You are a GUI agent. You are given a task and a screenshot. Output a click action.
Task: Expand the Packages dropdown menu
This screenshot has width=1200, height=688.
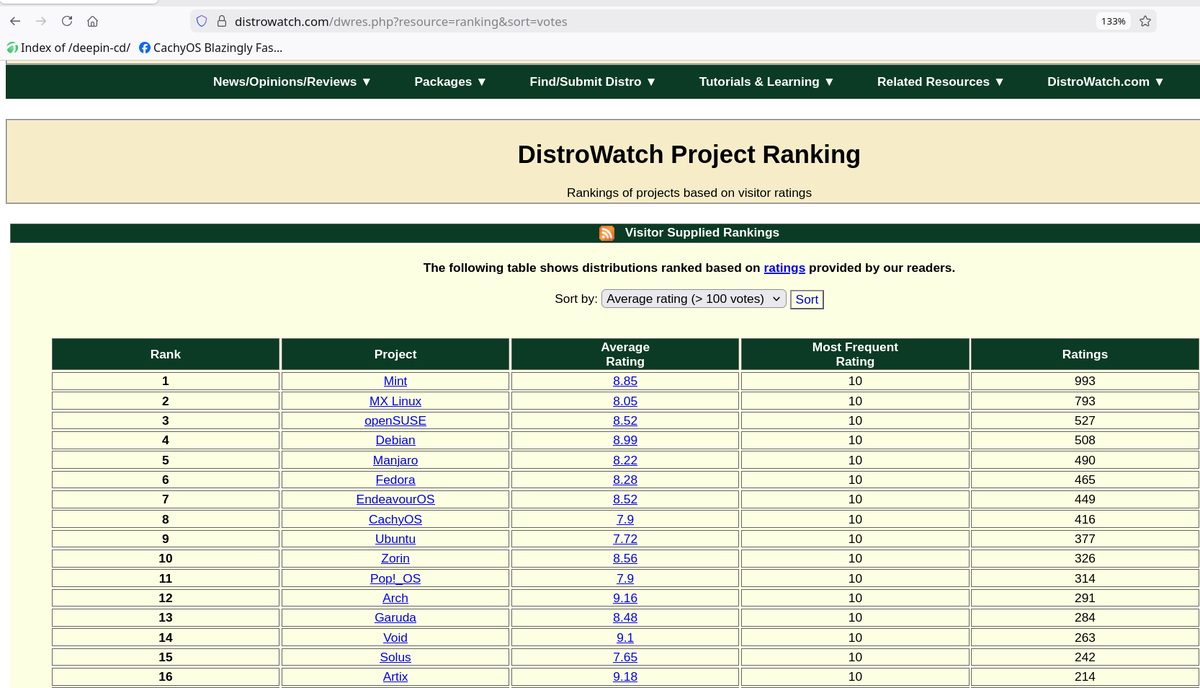[450, 81]
